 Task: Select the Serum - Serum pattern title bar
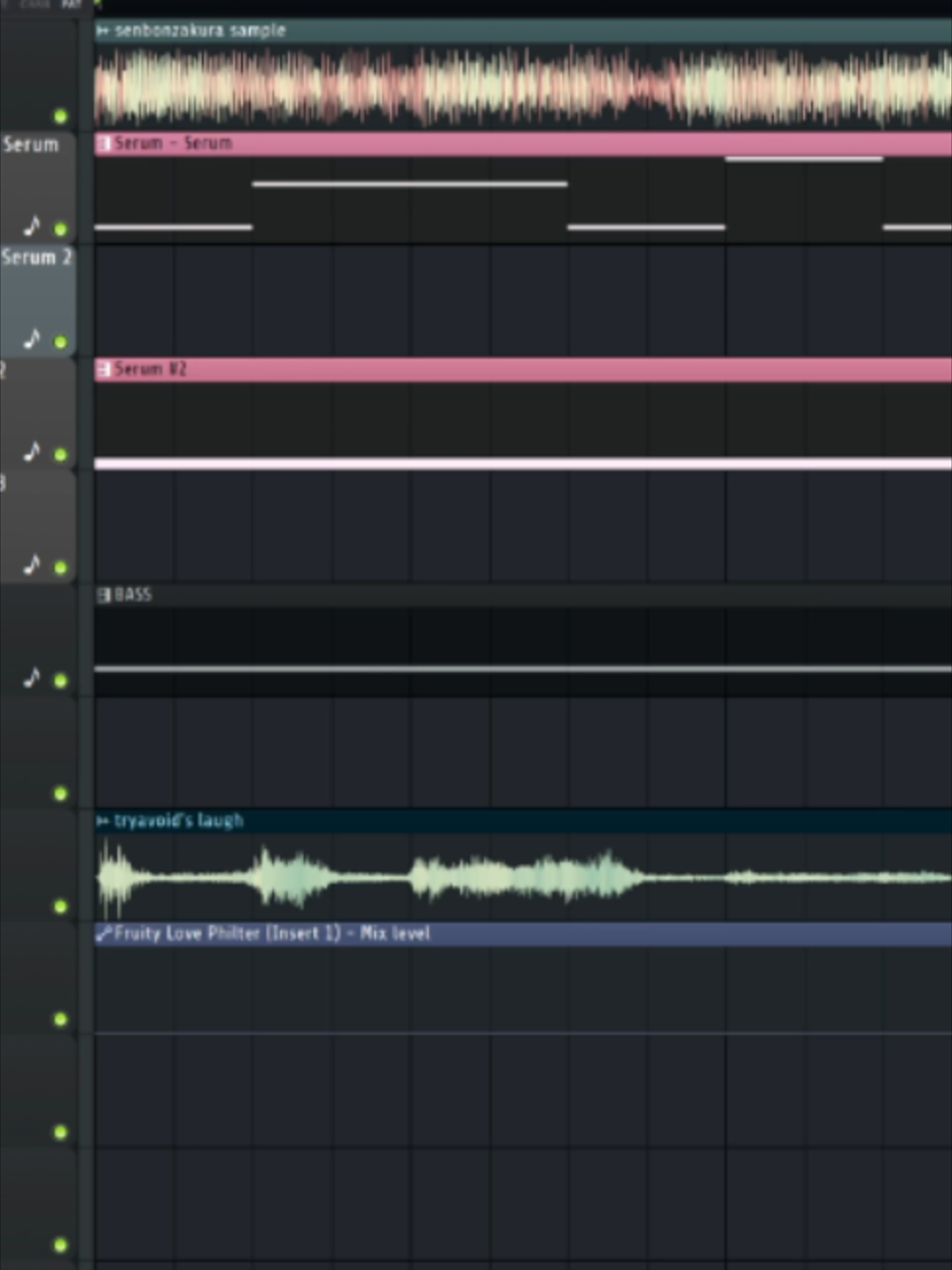[523, 144]
